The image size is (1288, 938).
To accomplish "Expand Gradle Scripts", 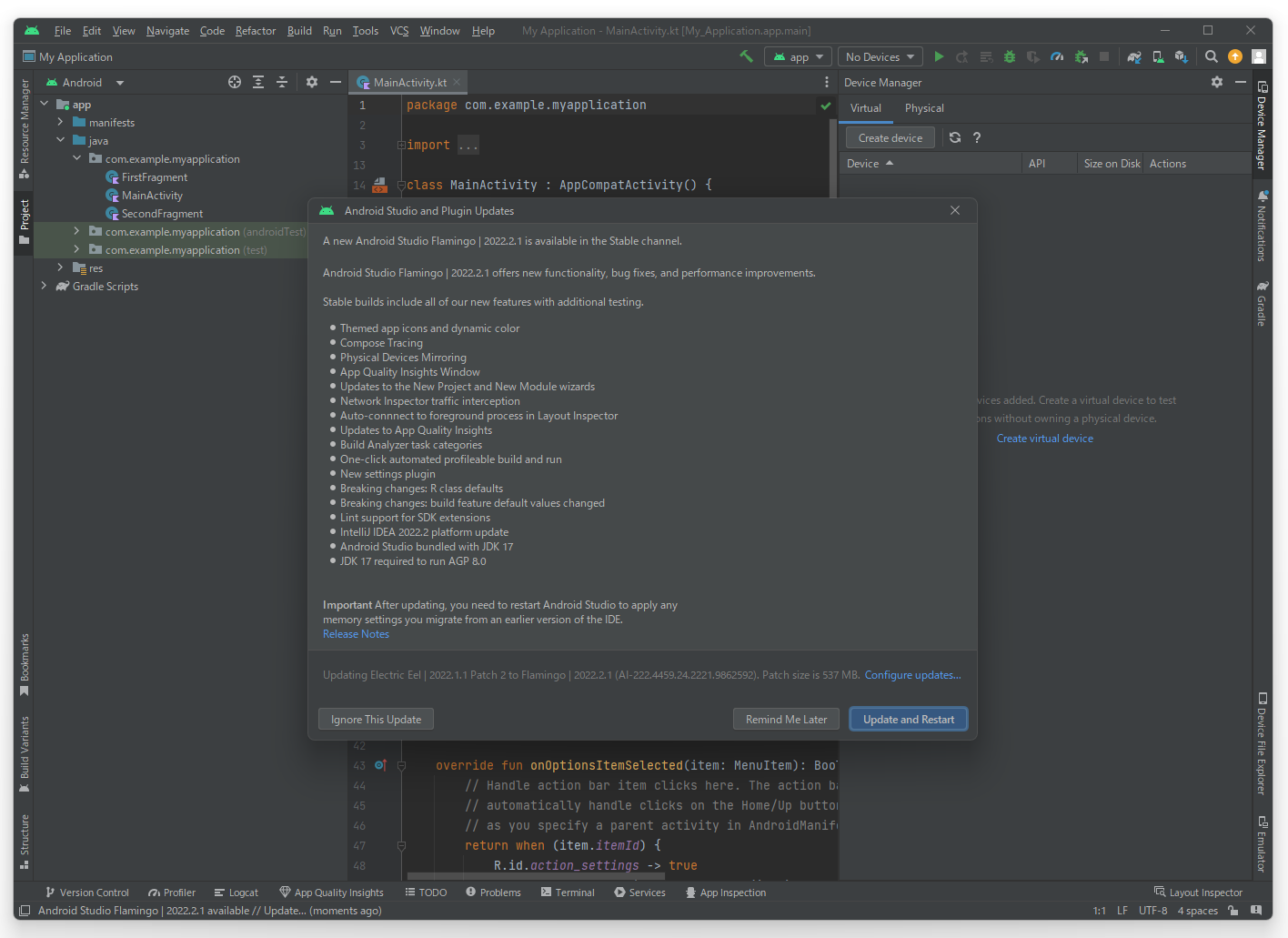I will click(x=44, y=286).
